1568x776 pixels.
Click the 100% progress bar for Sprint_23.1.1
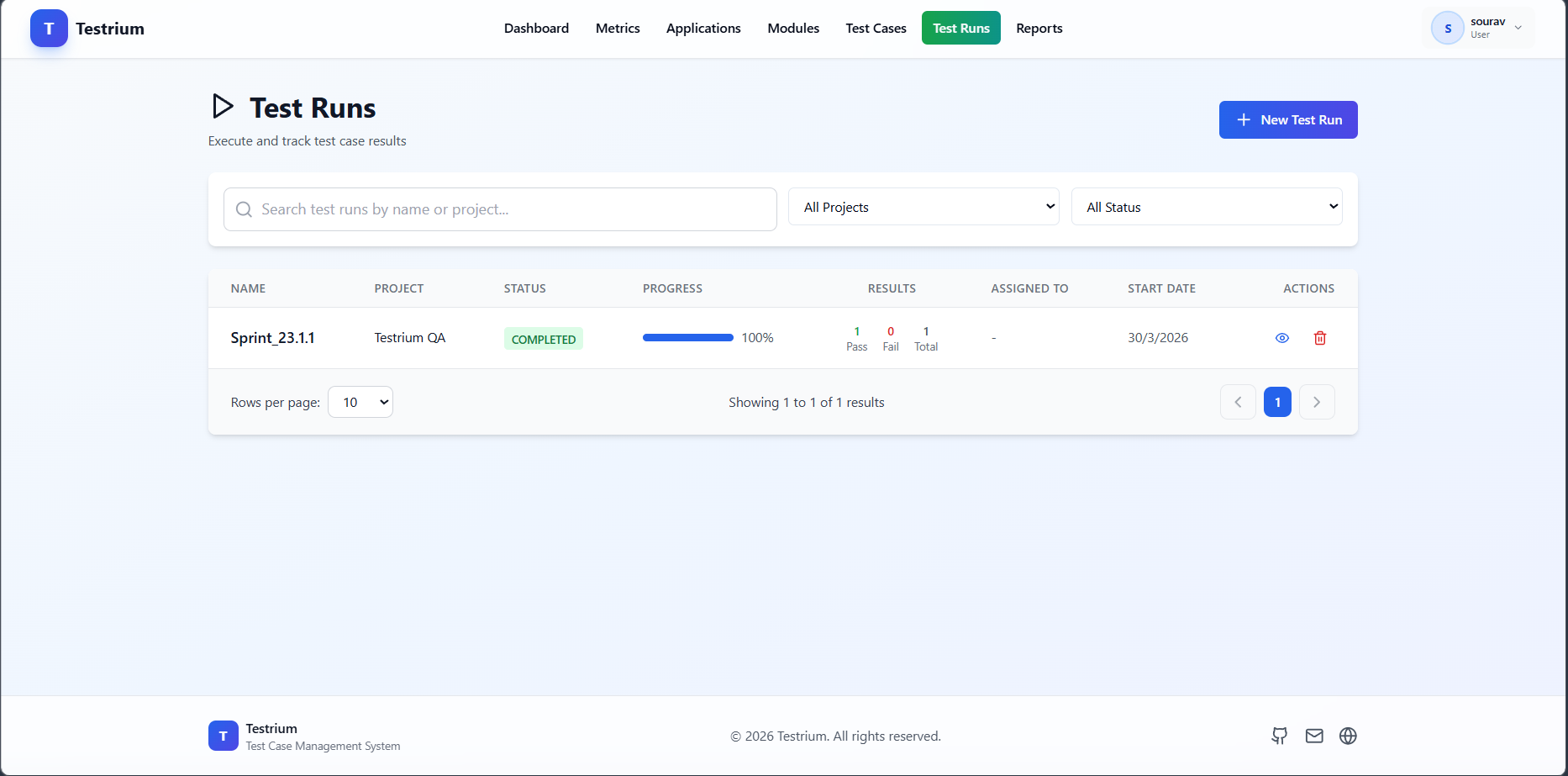687,338
